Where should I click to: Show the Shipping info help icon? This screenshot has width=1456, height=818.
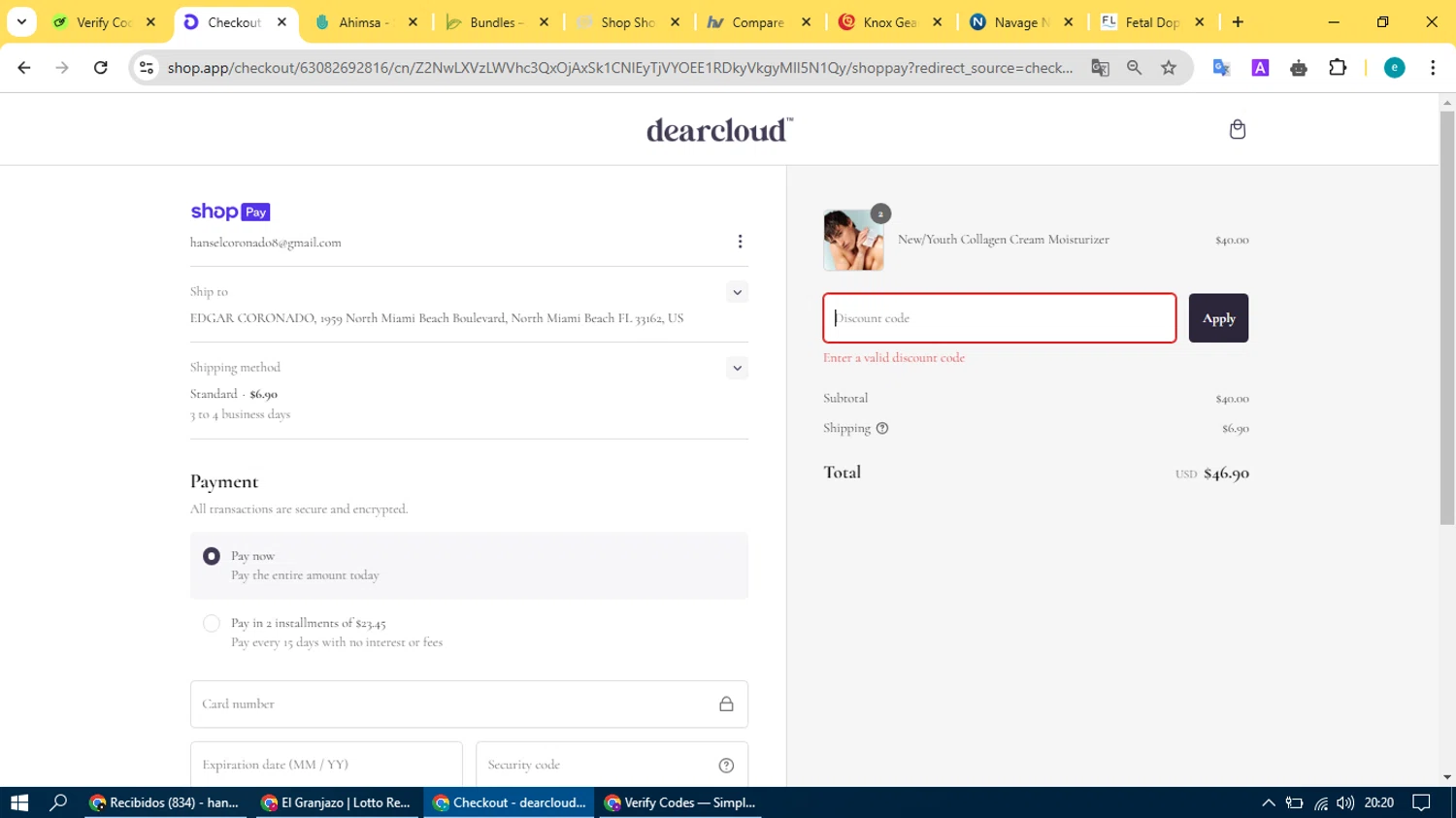pyautogui.click(x=882, y=428)
